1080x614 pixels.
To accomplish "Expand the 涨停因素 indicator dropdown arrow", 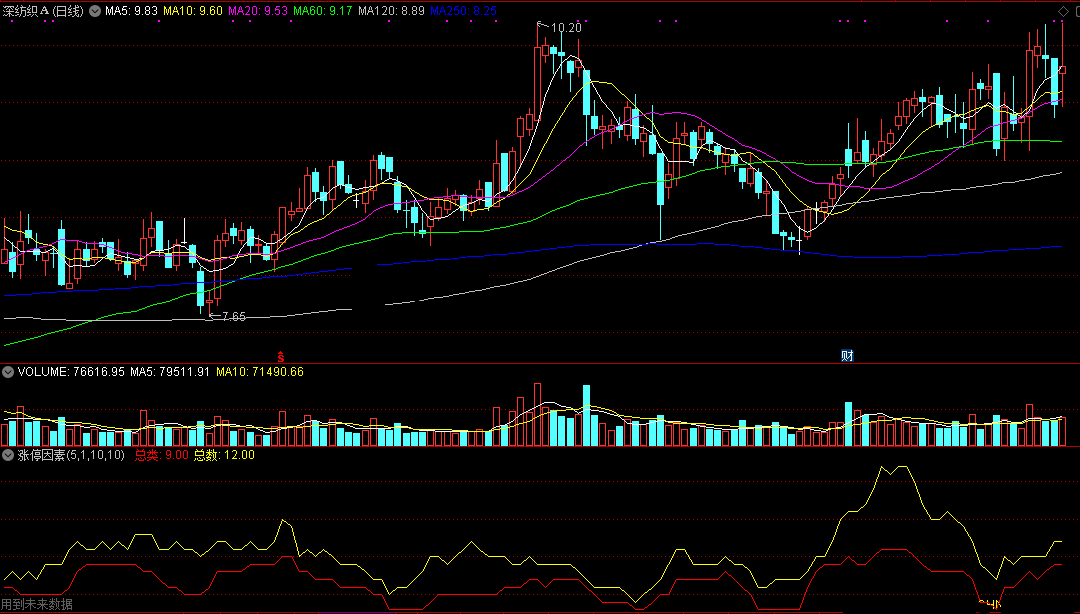I will click(8, 455).
